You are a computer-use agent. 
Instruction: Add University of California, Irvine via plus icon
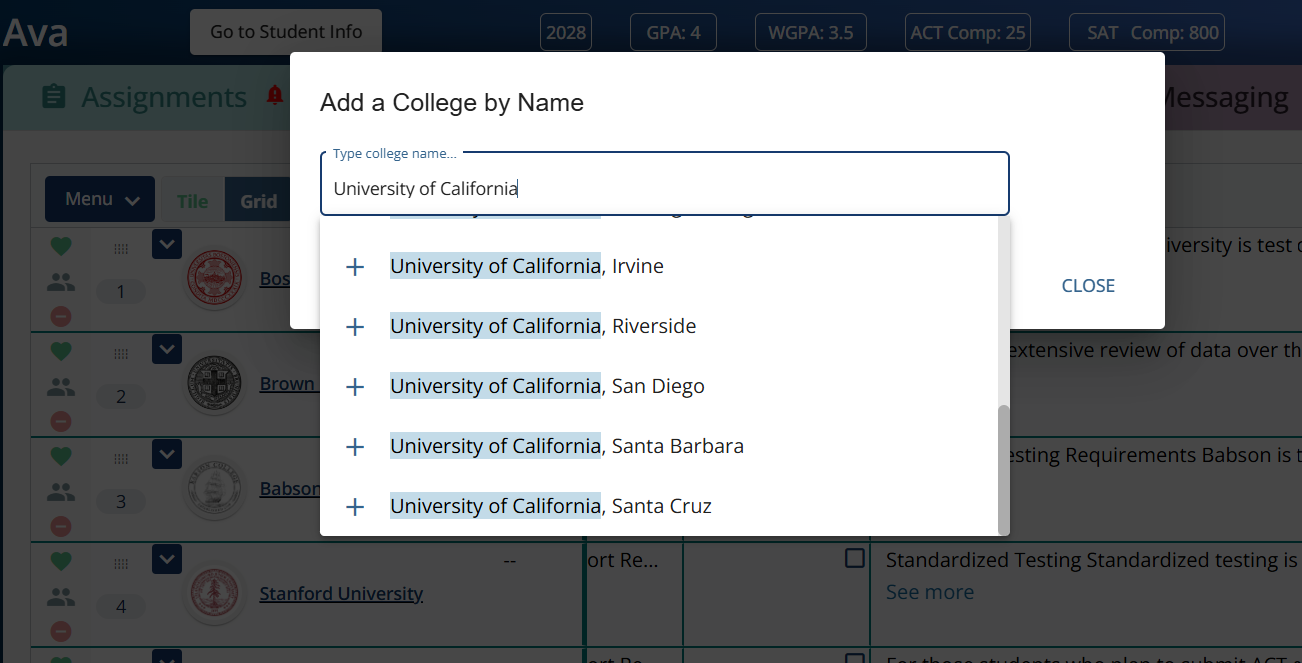click(x=355, y=267)
